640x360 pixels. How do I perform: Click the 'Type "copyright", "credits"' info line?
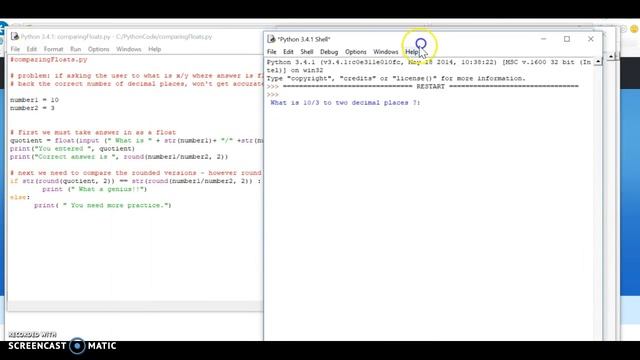click(x=396, y=78)
